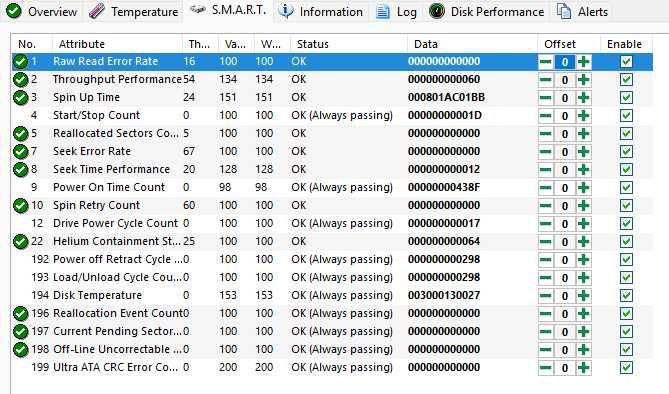Select the Disk Temperature attribute row
Image resolution: width=669 pixels, height=394 pixels.
332,295
